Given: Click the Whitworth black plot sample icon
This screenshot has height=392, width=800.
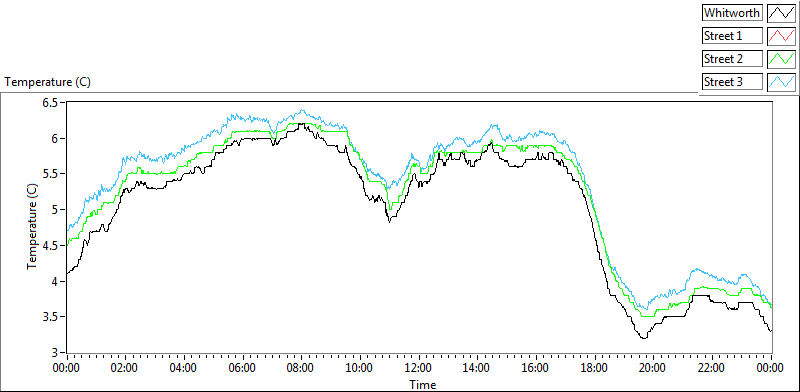Looking at the screenshot, I should click(x=781, y=13).
